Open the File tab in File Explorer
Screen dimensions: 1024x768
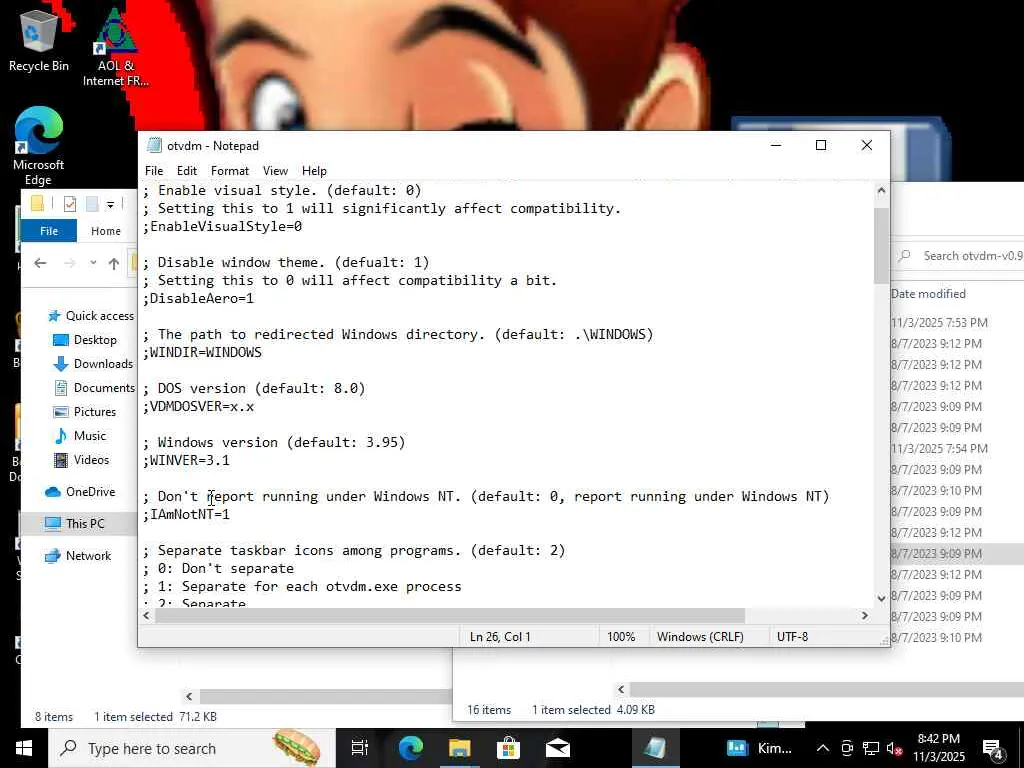coord(49,231)
